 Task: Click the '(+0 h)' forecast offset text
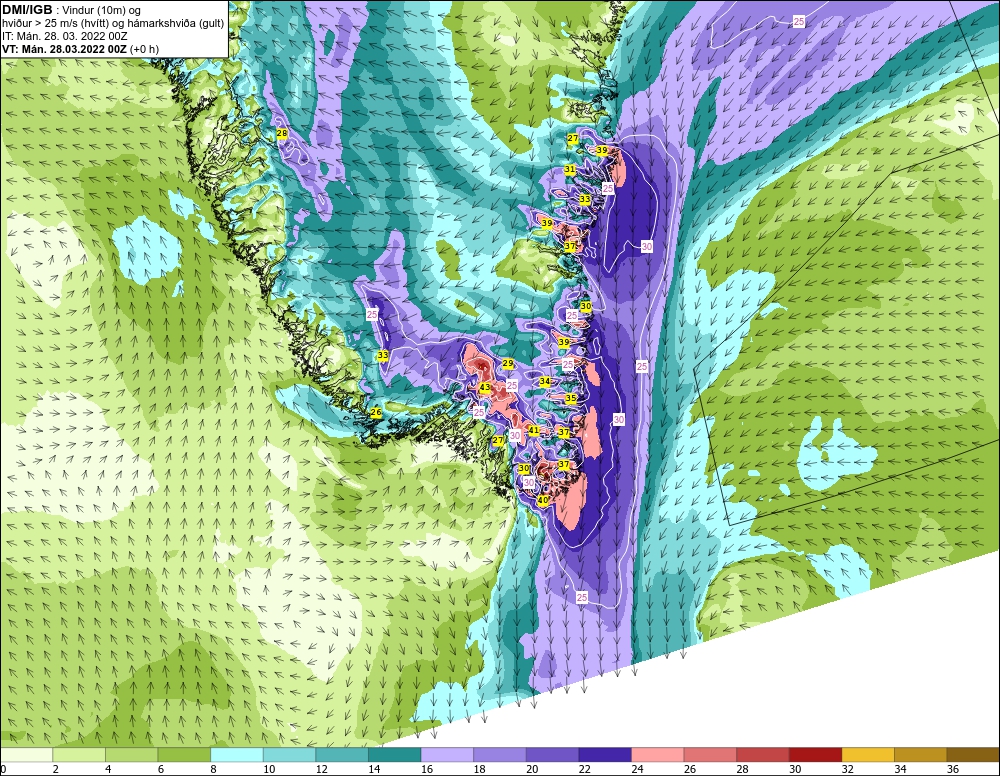[x=144, y=49]
